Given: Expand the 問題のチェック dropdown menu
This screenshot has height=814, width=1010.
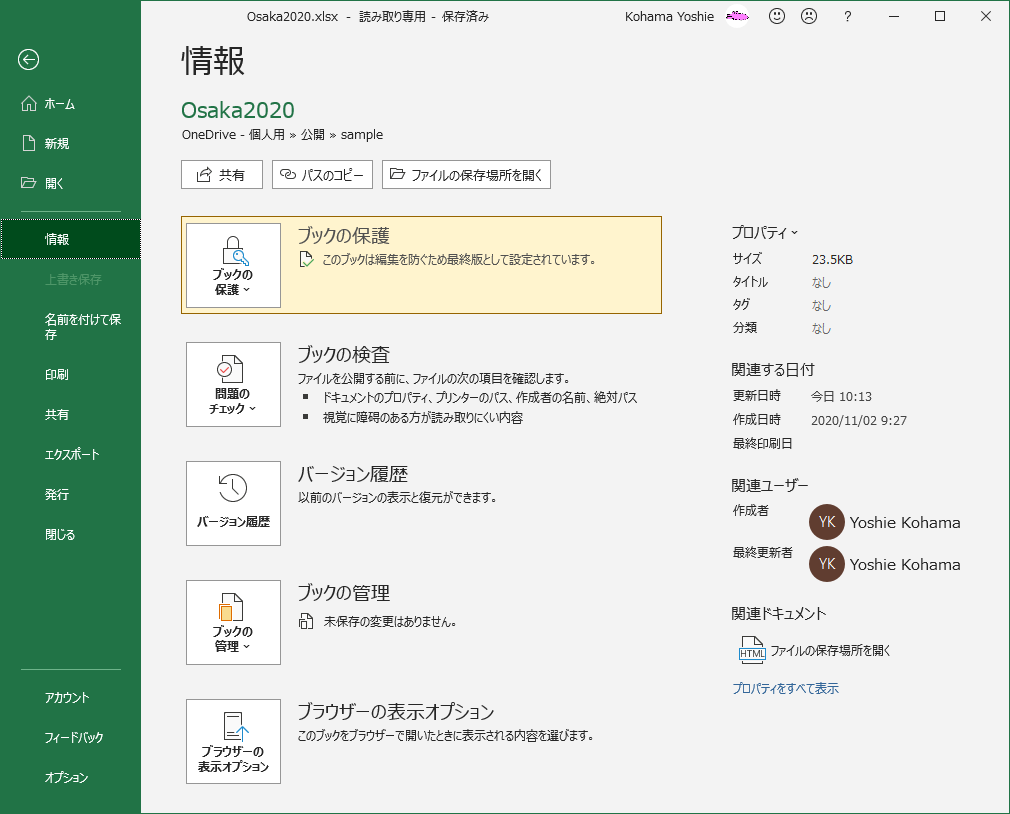Looking at the screenshot, I should [253, 408].
